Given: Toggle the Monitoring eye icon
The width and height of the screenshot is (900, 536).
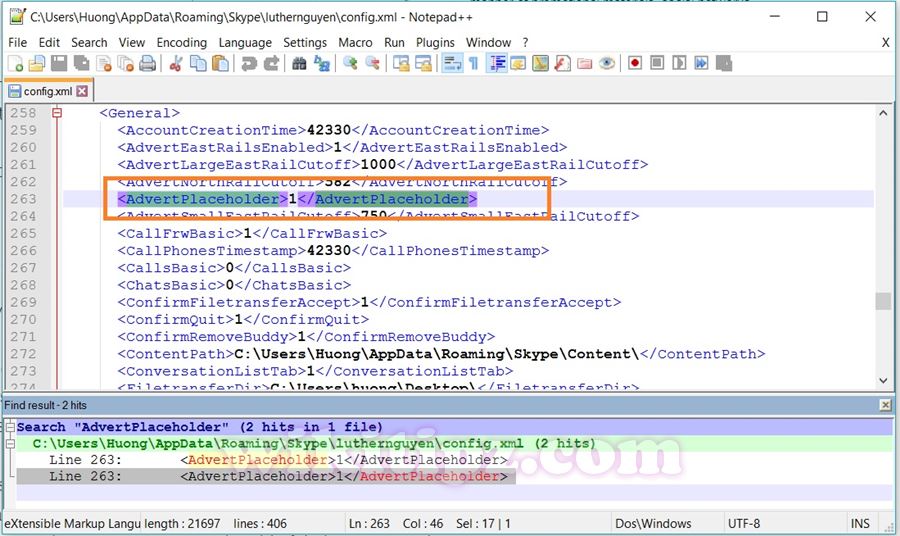Looking at the screenshot, I should [x=607, y=63].
